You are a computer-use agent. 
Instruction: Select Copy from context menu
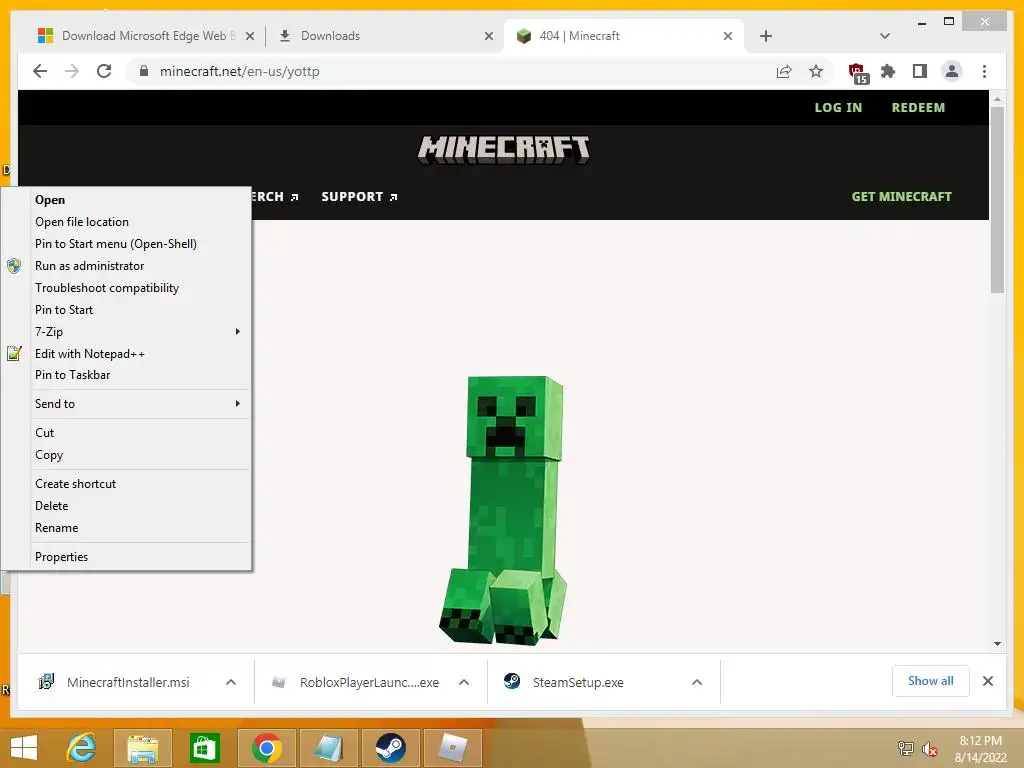pyautogui.click(x=140, y=455)
